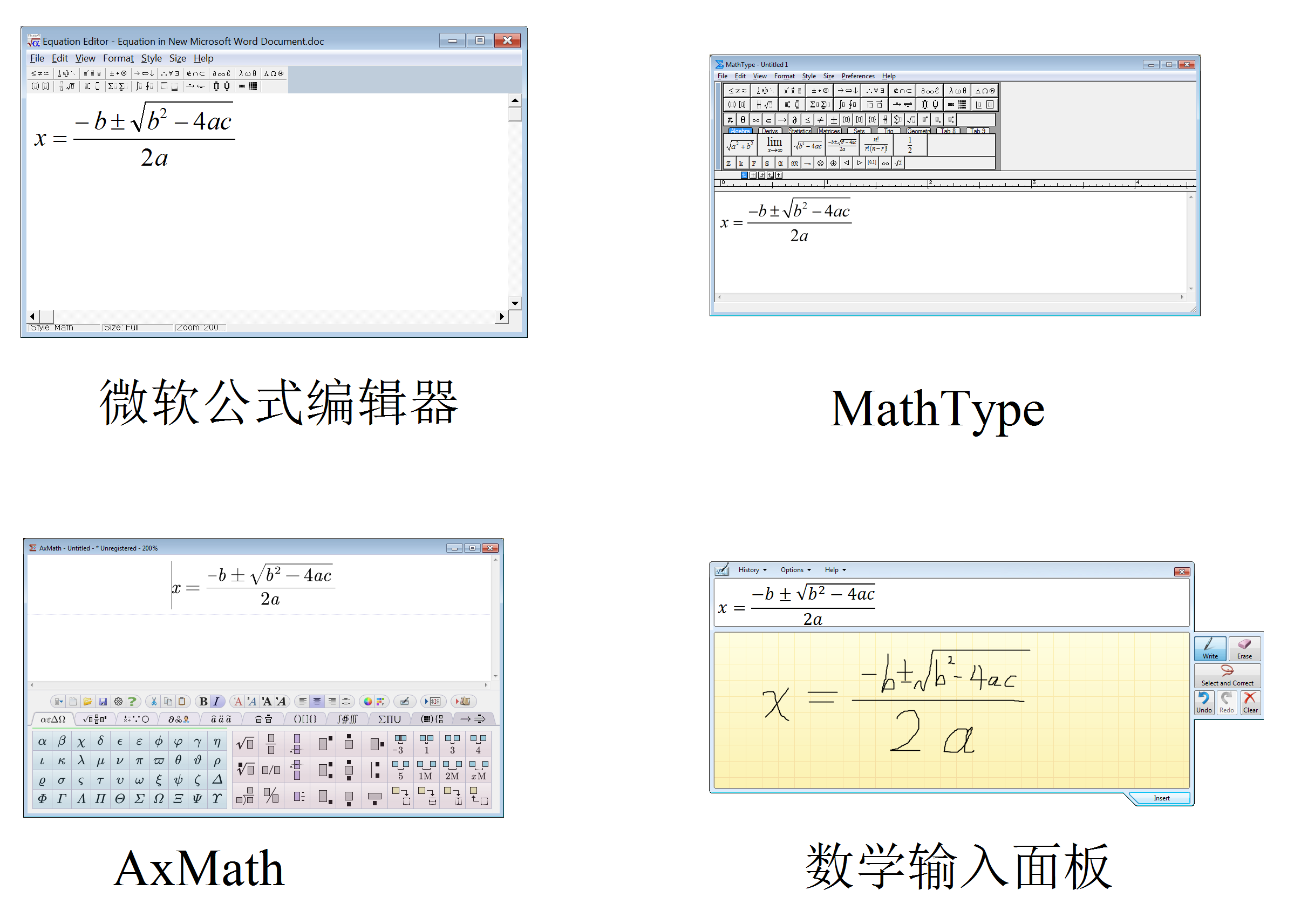Click Clear in Math Input Panel
The width and height of the screenshot is (1294, 924).
click(1250, 703)
